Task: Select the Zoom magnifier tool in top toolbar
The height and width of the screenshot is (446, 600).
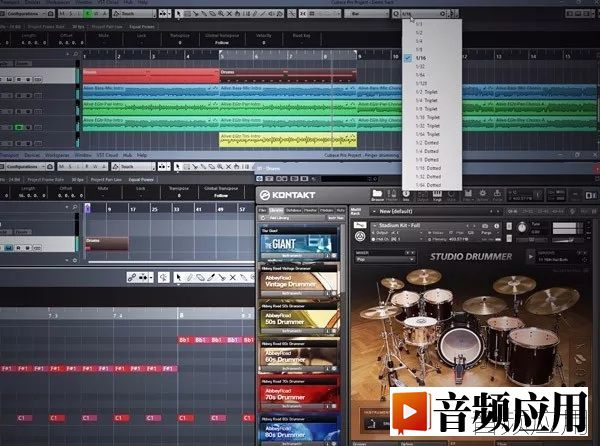Action: pyautogui.click(x=221, y=14)
